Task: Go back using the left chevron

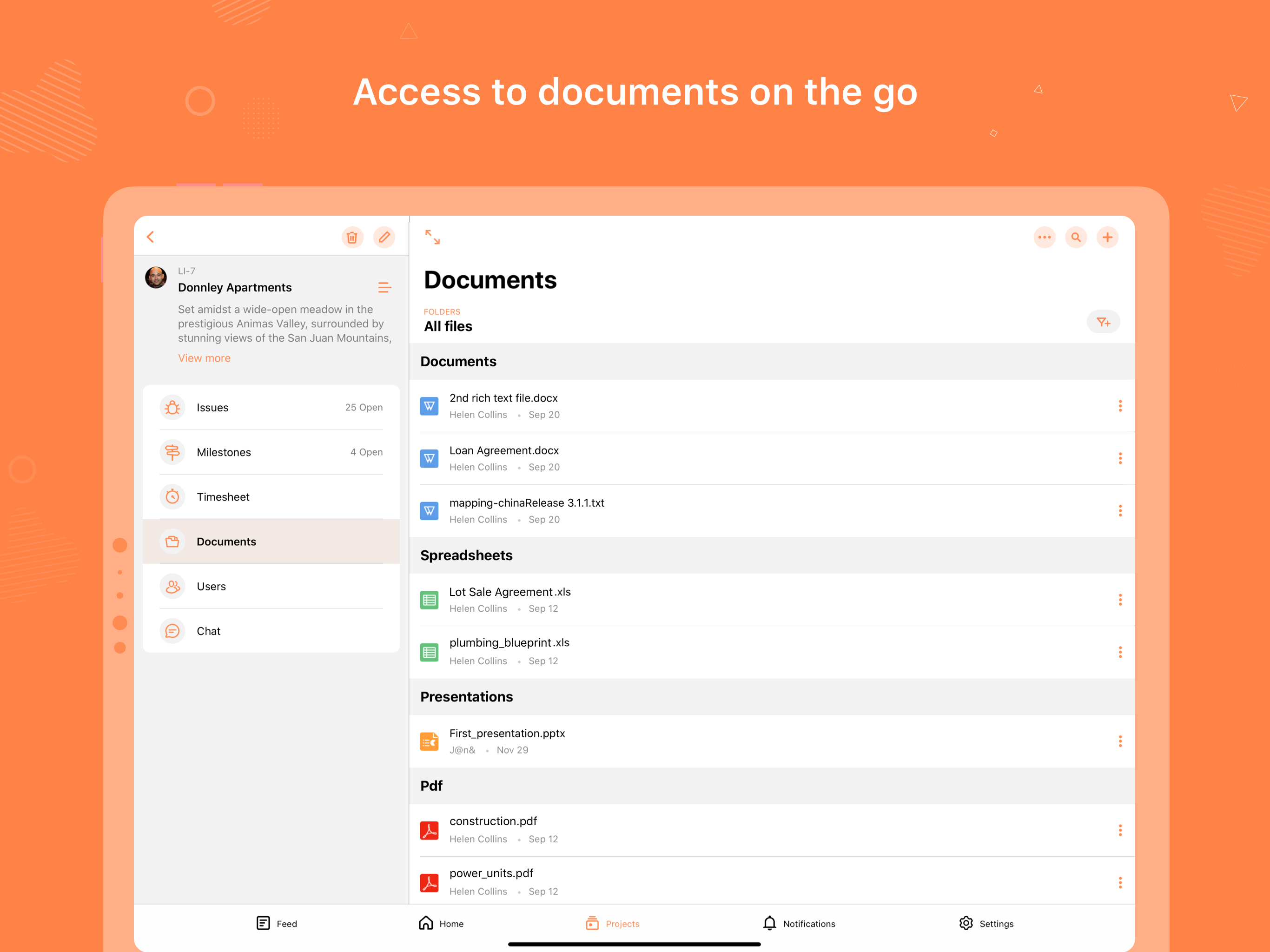Action: (x=151, y=237)
